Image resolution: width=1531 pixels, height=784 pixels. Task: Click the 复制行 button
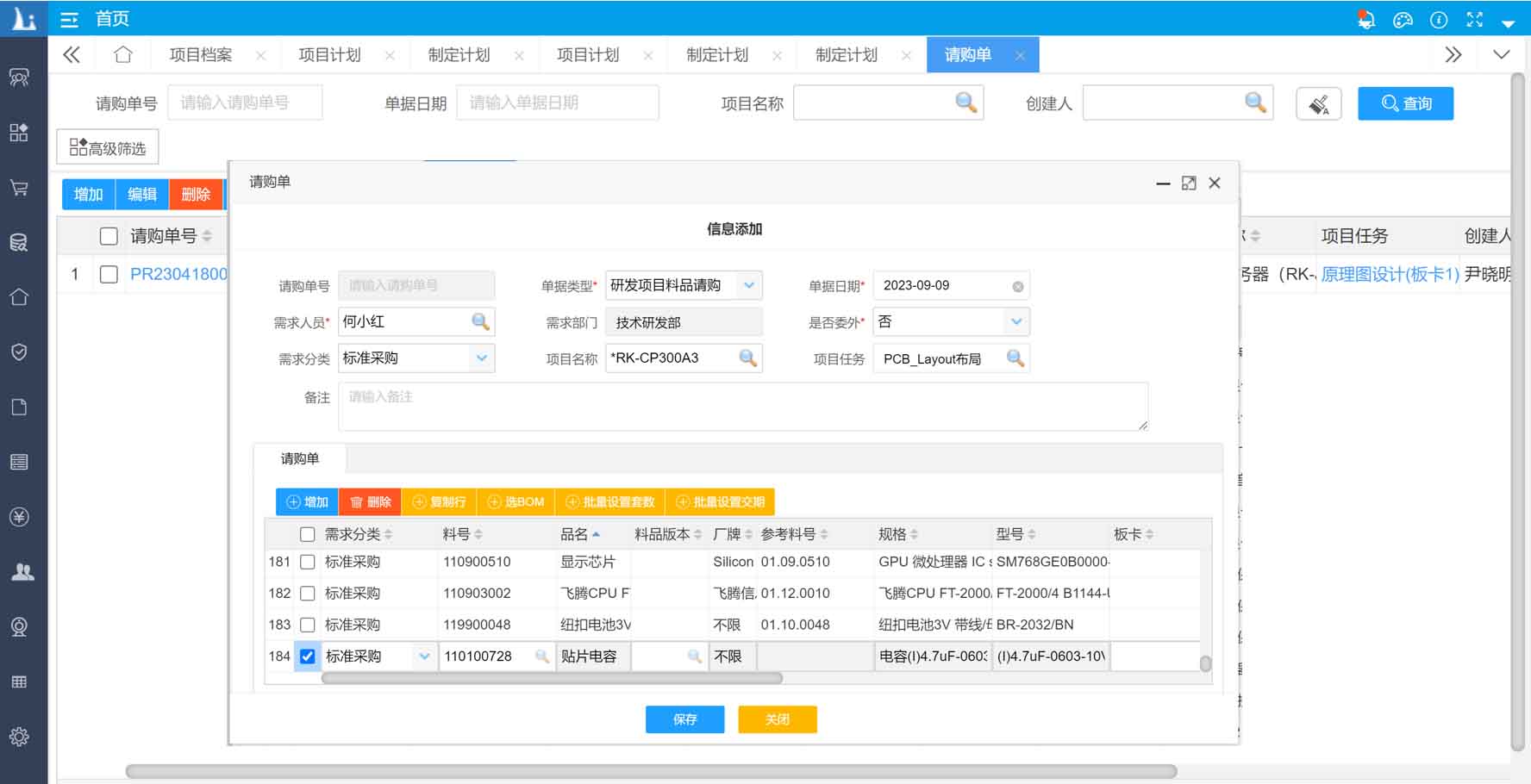pyautogui.click(x=439, y=501)
